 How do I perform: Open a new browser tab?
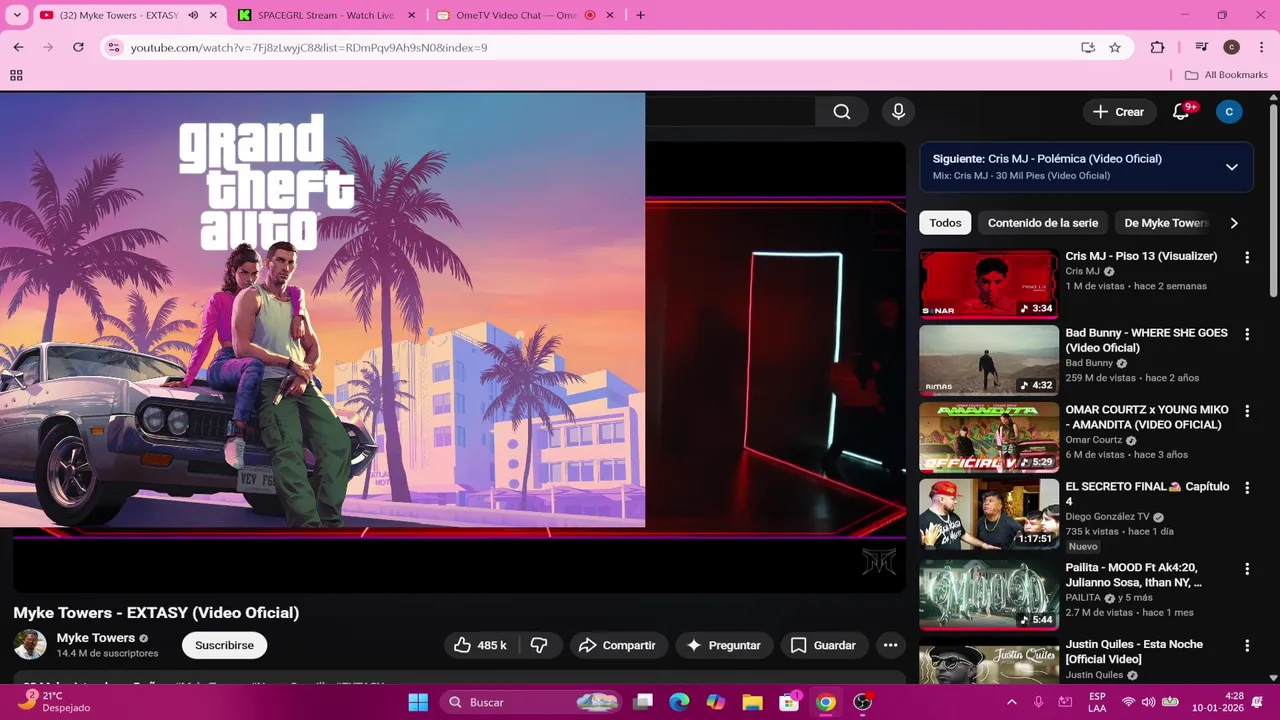(640, 15)
